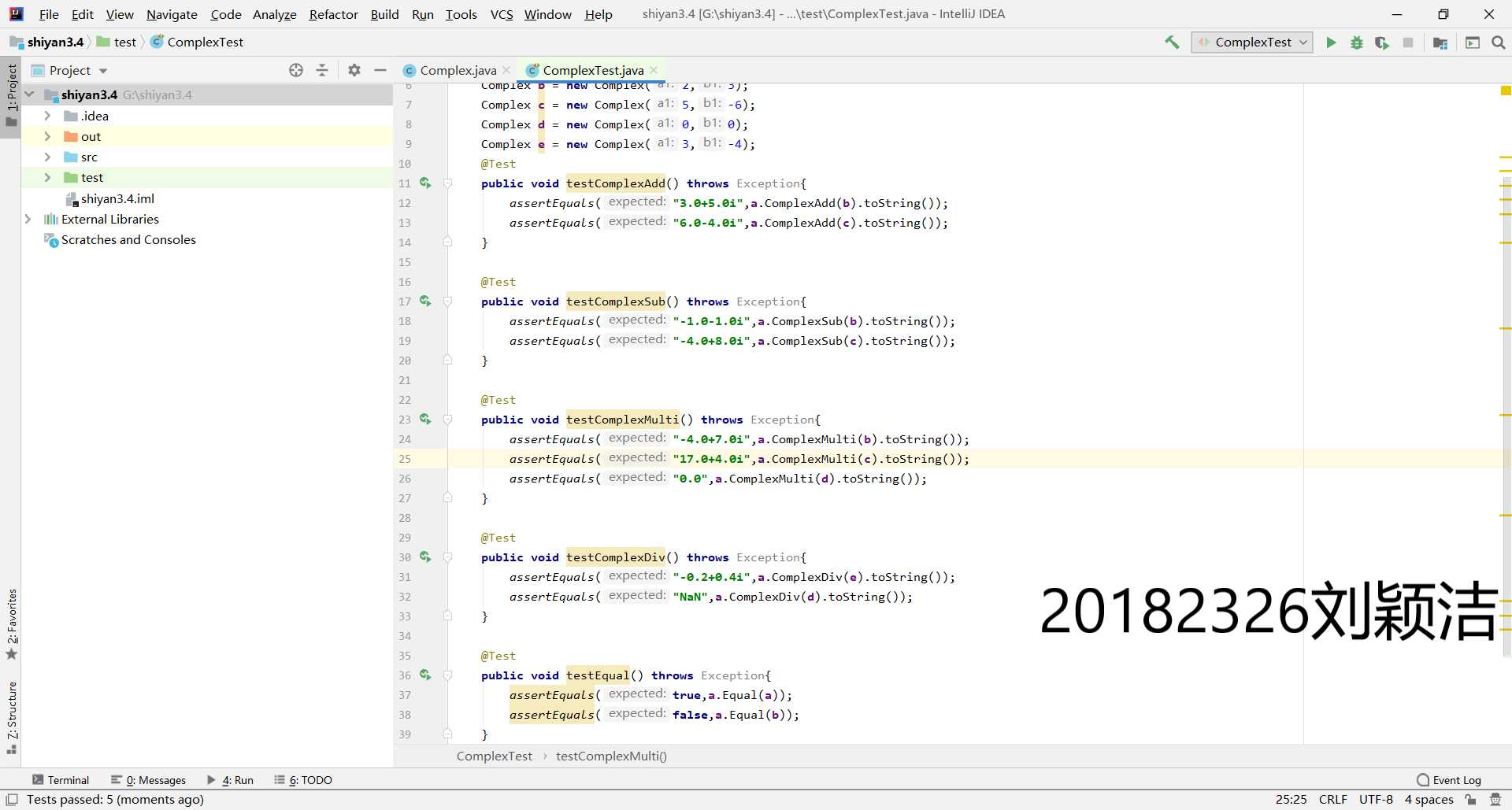Fold the testComplexDiv method
The height and width of the screenshot is (810, 1512).
pyautogui.click(x=447, y=557)
